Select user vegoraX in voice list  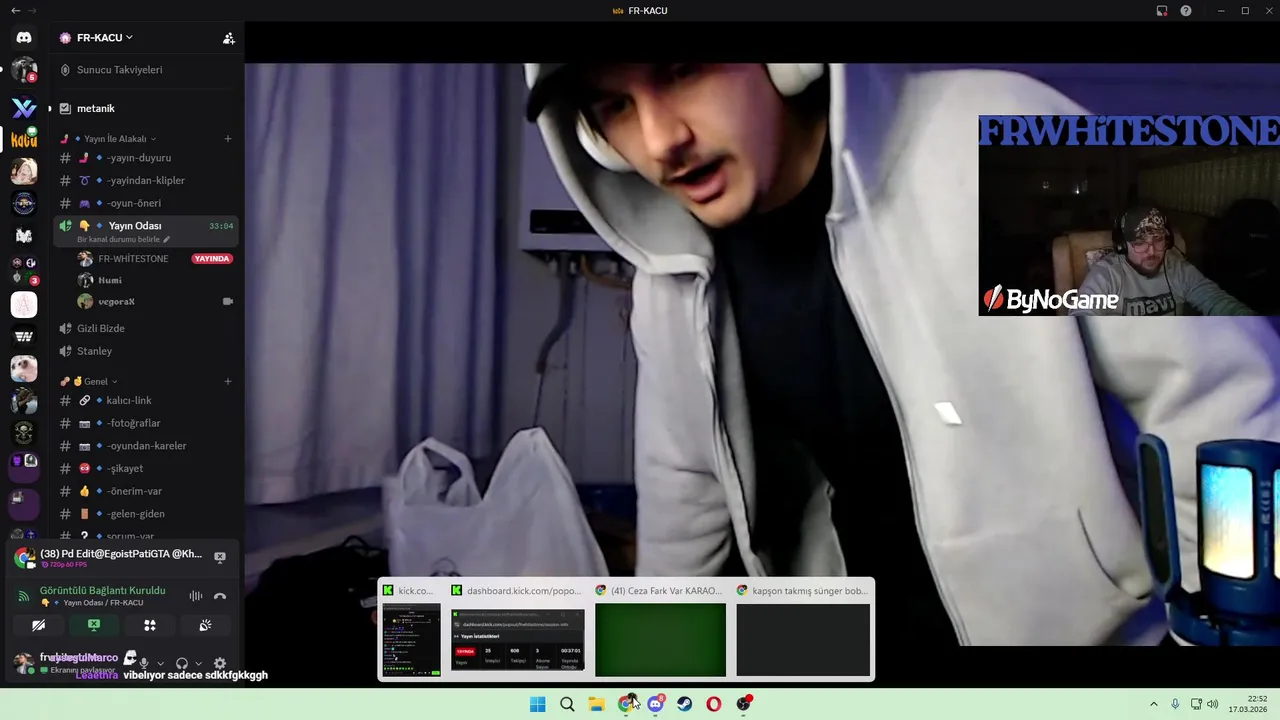pyautogui.click(x=155, y=301)
